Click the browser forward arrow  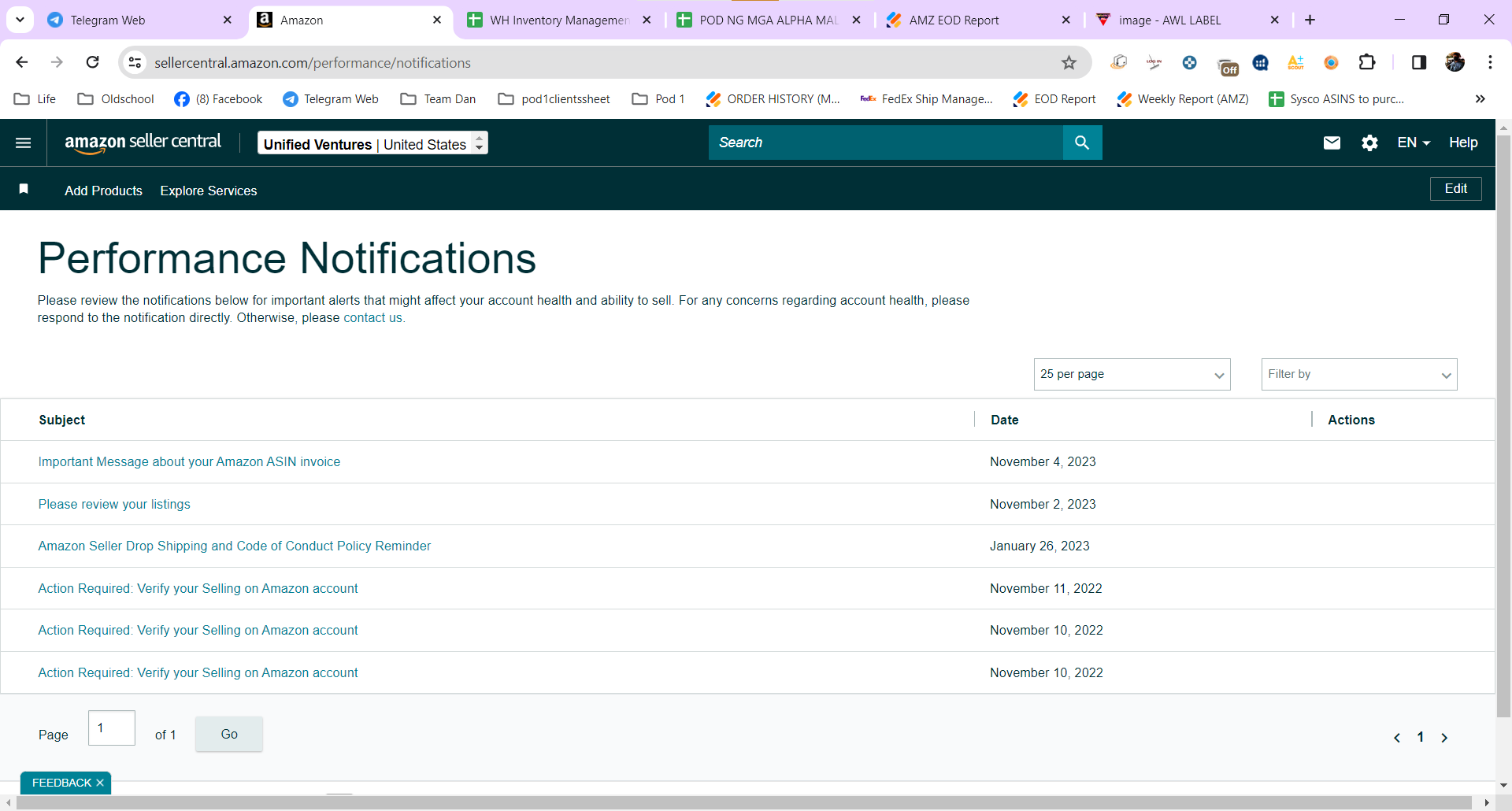point(57,62)
